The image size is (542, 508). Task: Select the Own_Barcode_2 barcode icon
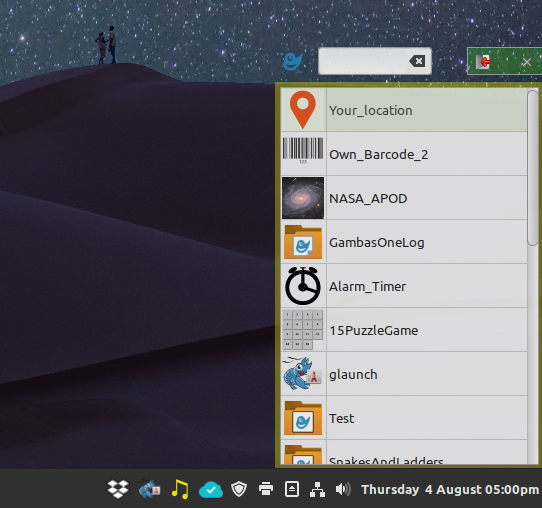(x=303, y=153)
